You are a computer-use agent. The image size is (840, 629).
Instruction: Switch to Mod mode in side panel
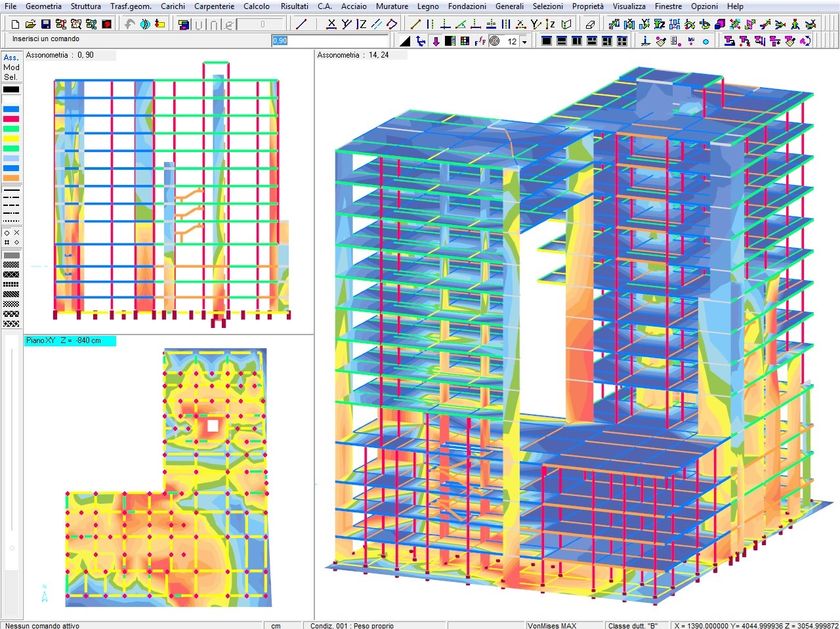(11, 68)
